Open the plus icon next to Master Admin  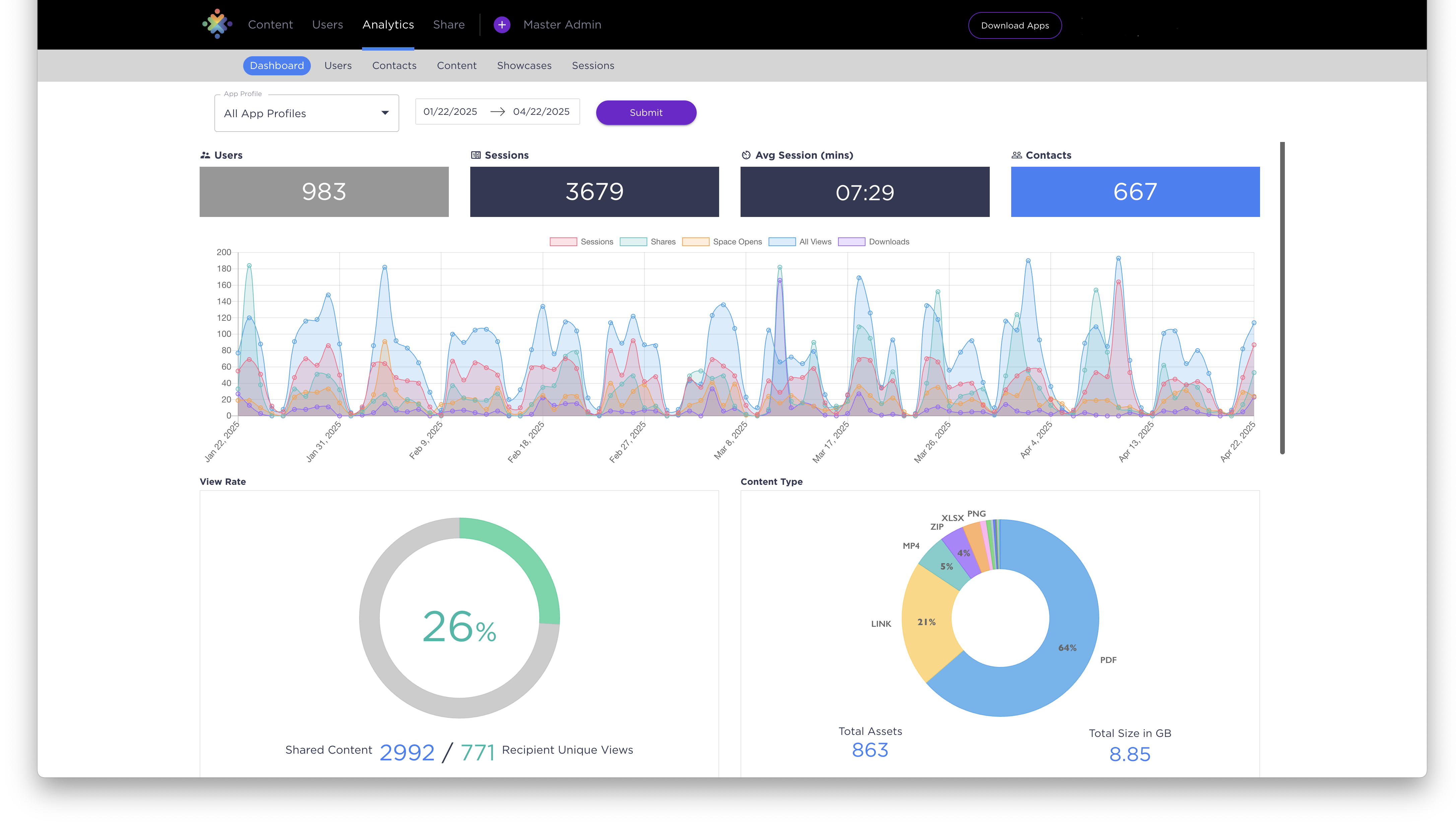coord(502,24)
